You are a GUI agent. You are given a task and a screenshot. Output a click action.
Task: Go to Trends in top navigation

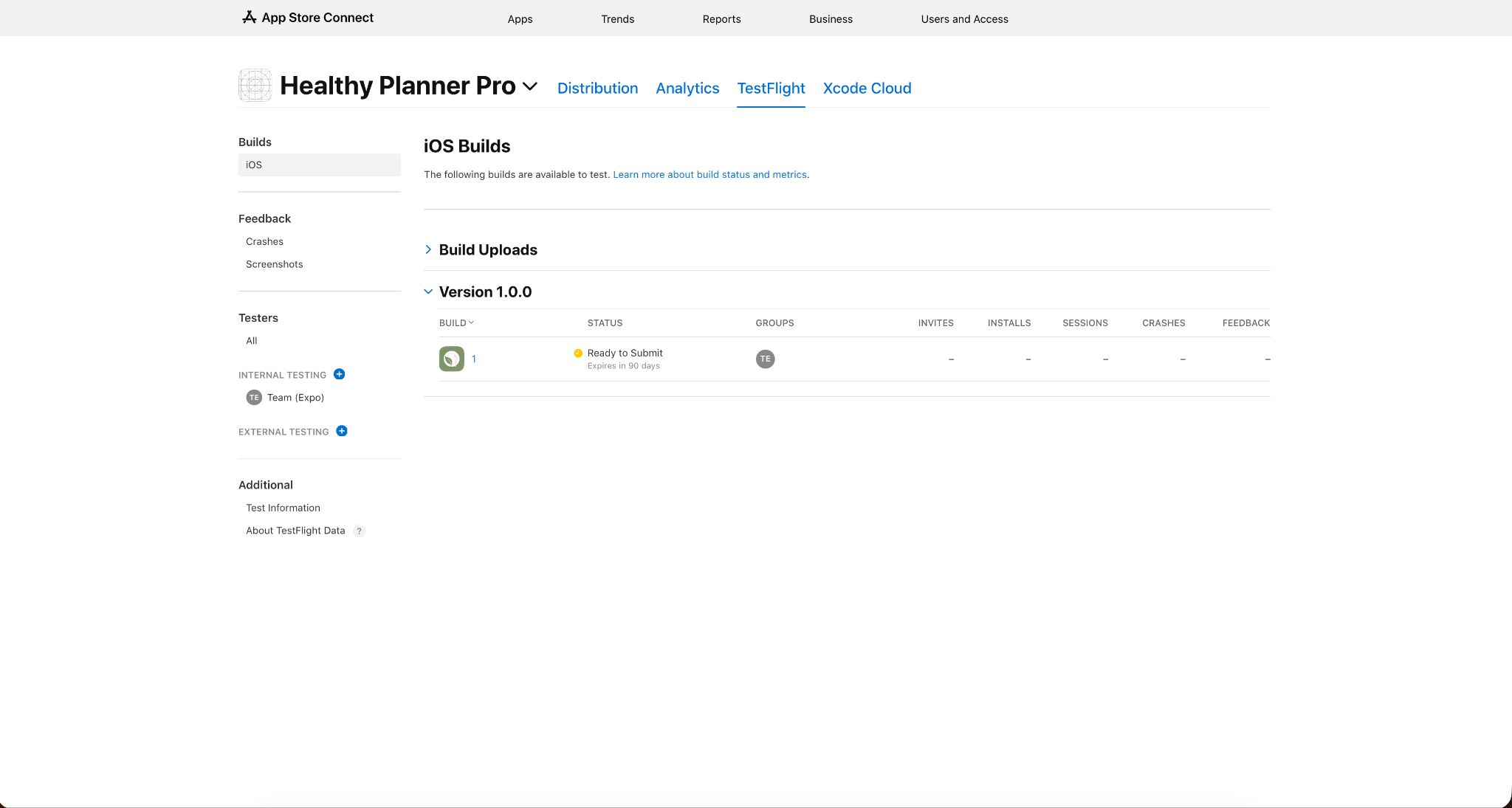click(617, 19)
